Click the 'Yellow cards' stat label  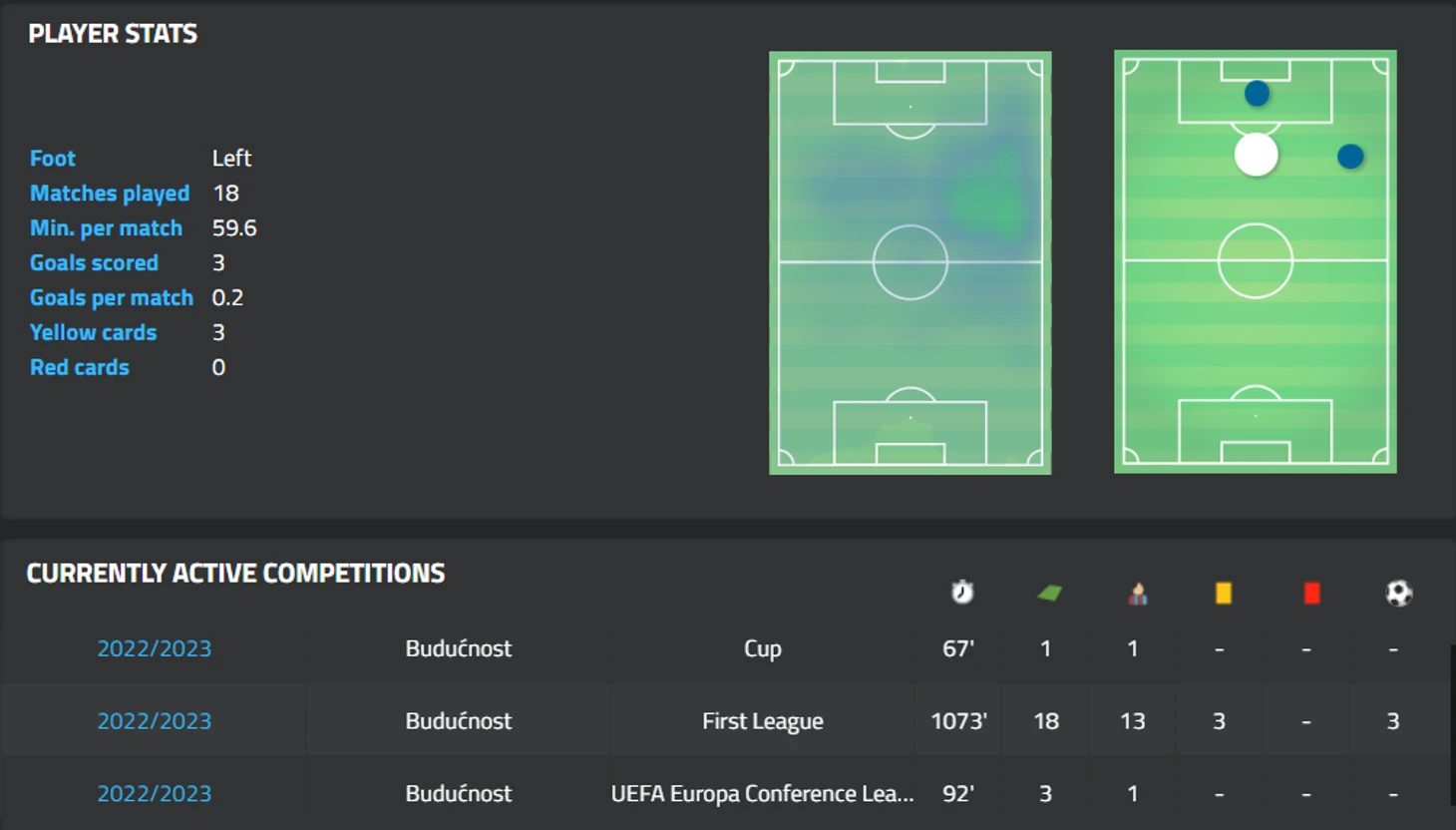coord(93,333)
